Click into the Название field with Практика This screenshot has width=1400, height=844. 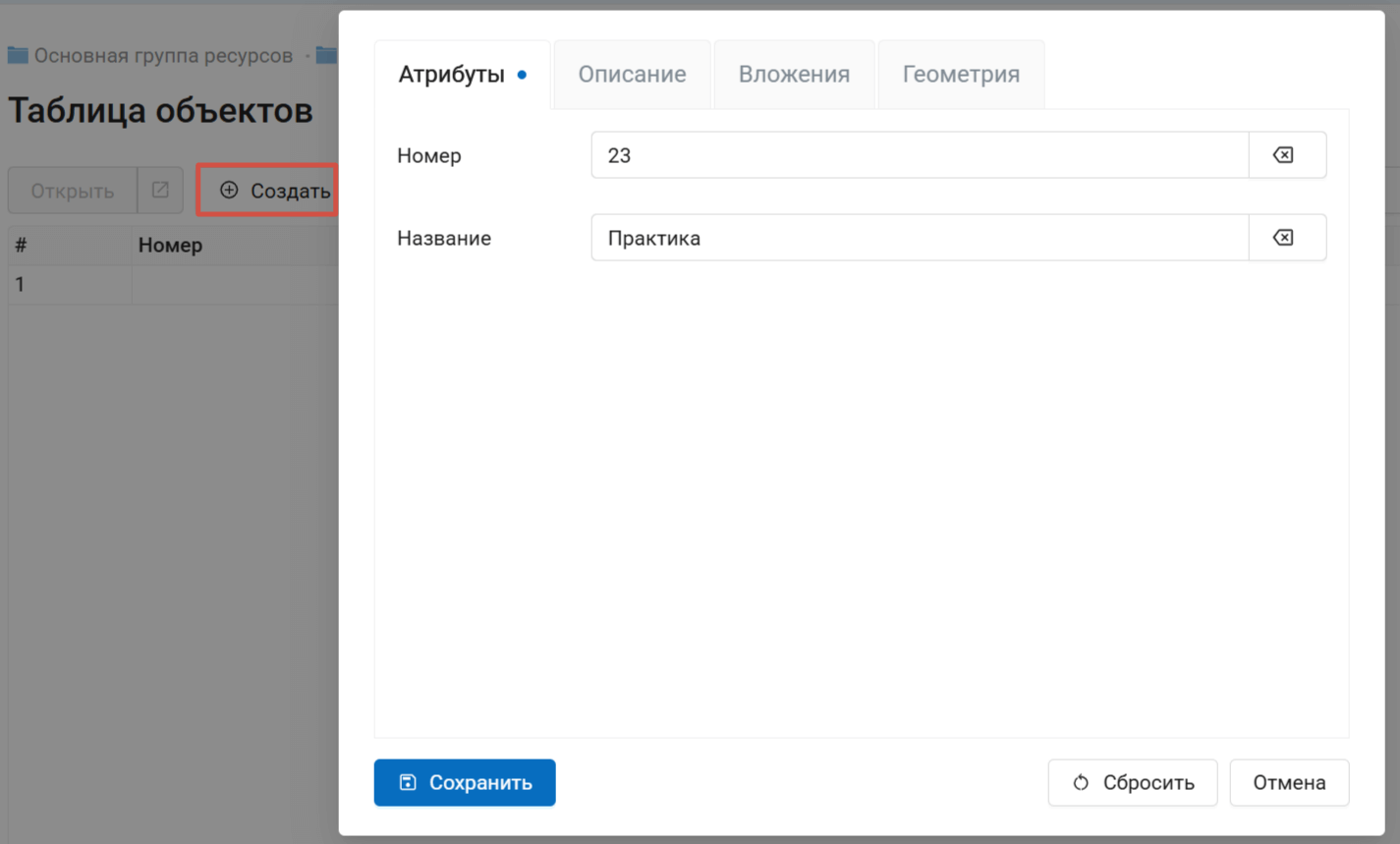click(x=919, y=238)
